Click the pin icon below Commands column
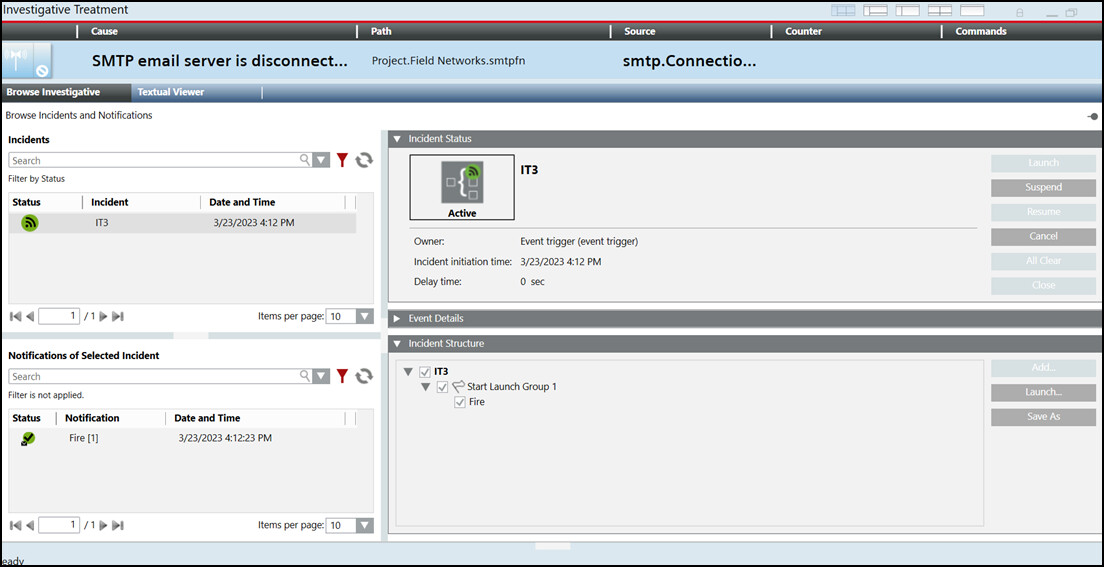 [1093, 117]
